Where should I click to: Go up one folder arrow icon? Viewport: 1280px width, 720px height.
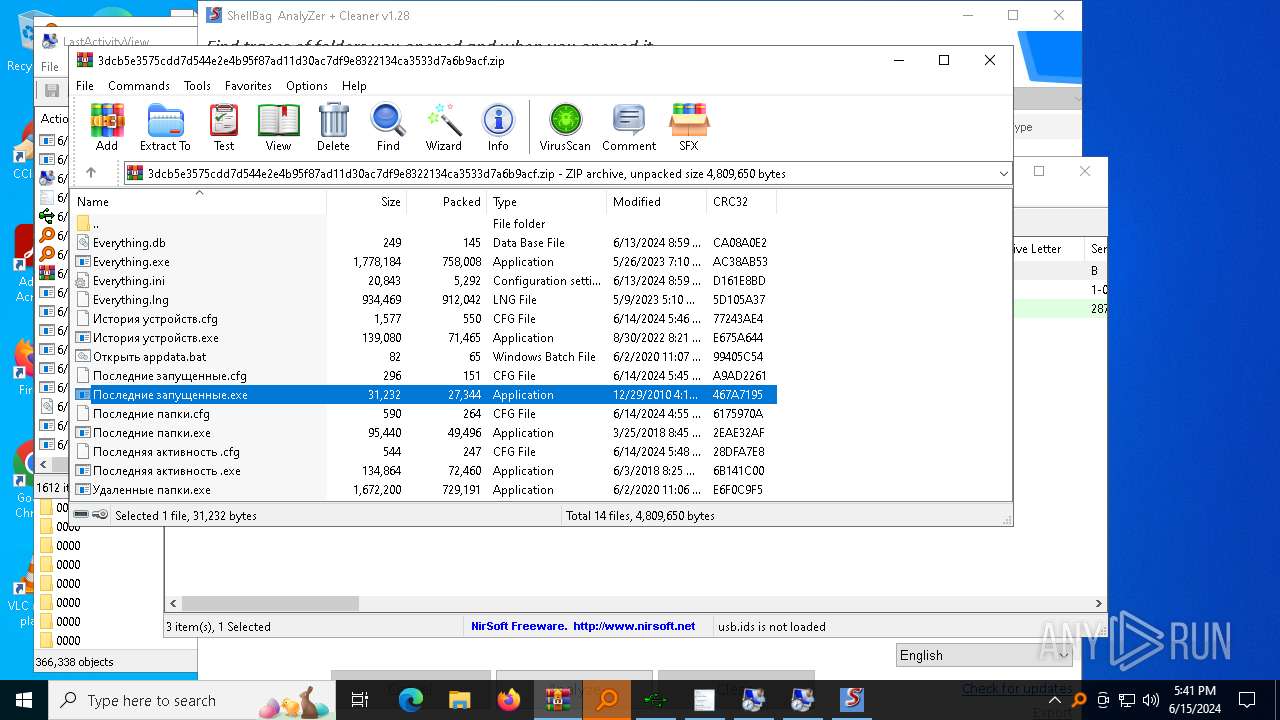91,173
